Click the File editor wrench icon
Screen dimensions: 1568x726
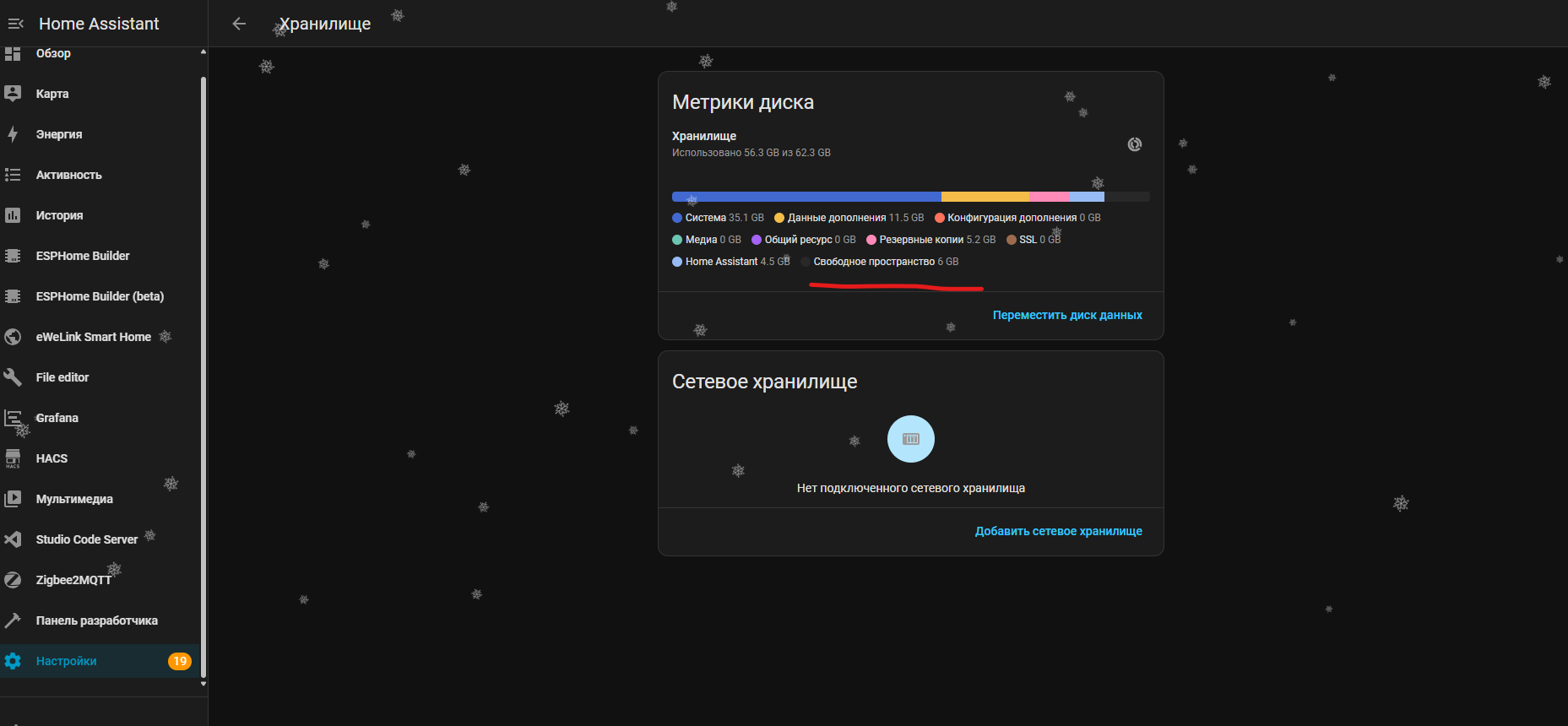coord(13,377)
